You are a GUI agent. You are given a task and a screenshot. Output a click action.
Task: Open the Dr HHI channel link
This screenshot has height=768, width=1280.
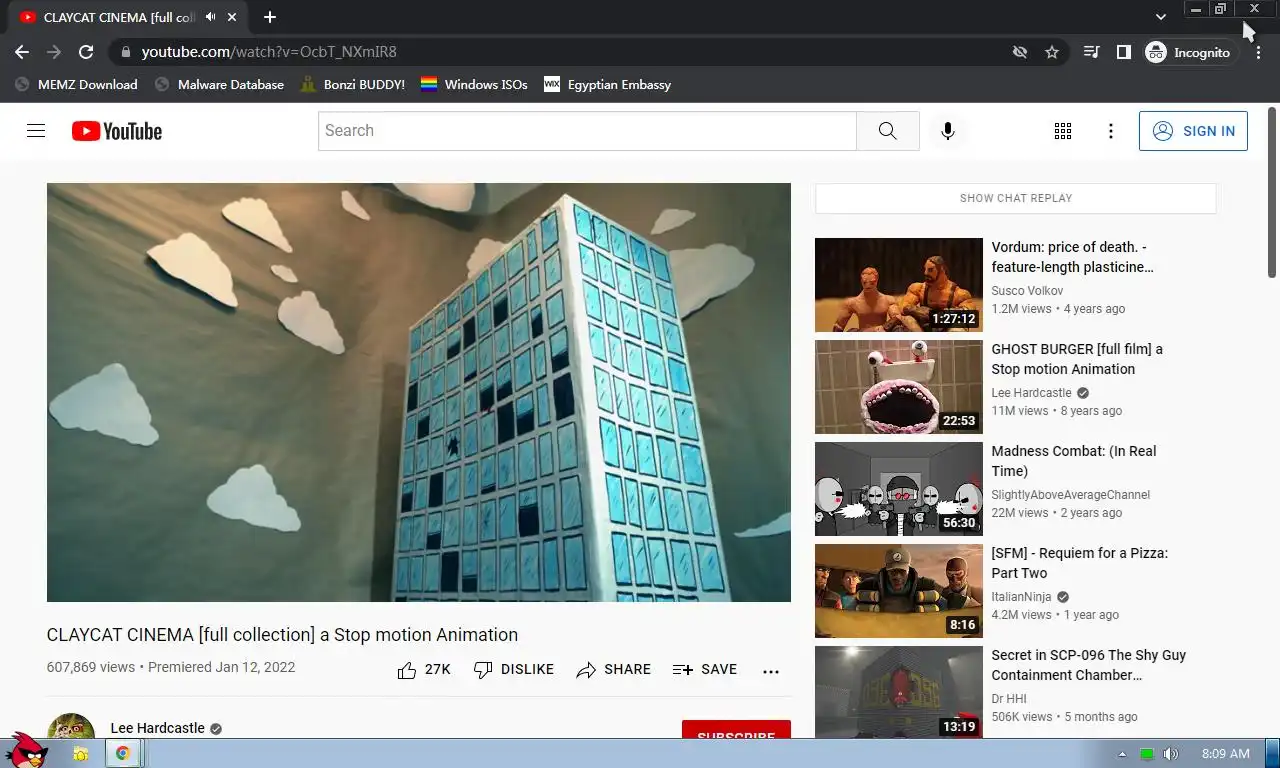pos(1009,699)
